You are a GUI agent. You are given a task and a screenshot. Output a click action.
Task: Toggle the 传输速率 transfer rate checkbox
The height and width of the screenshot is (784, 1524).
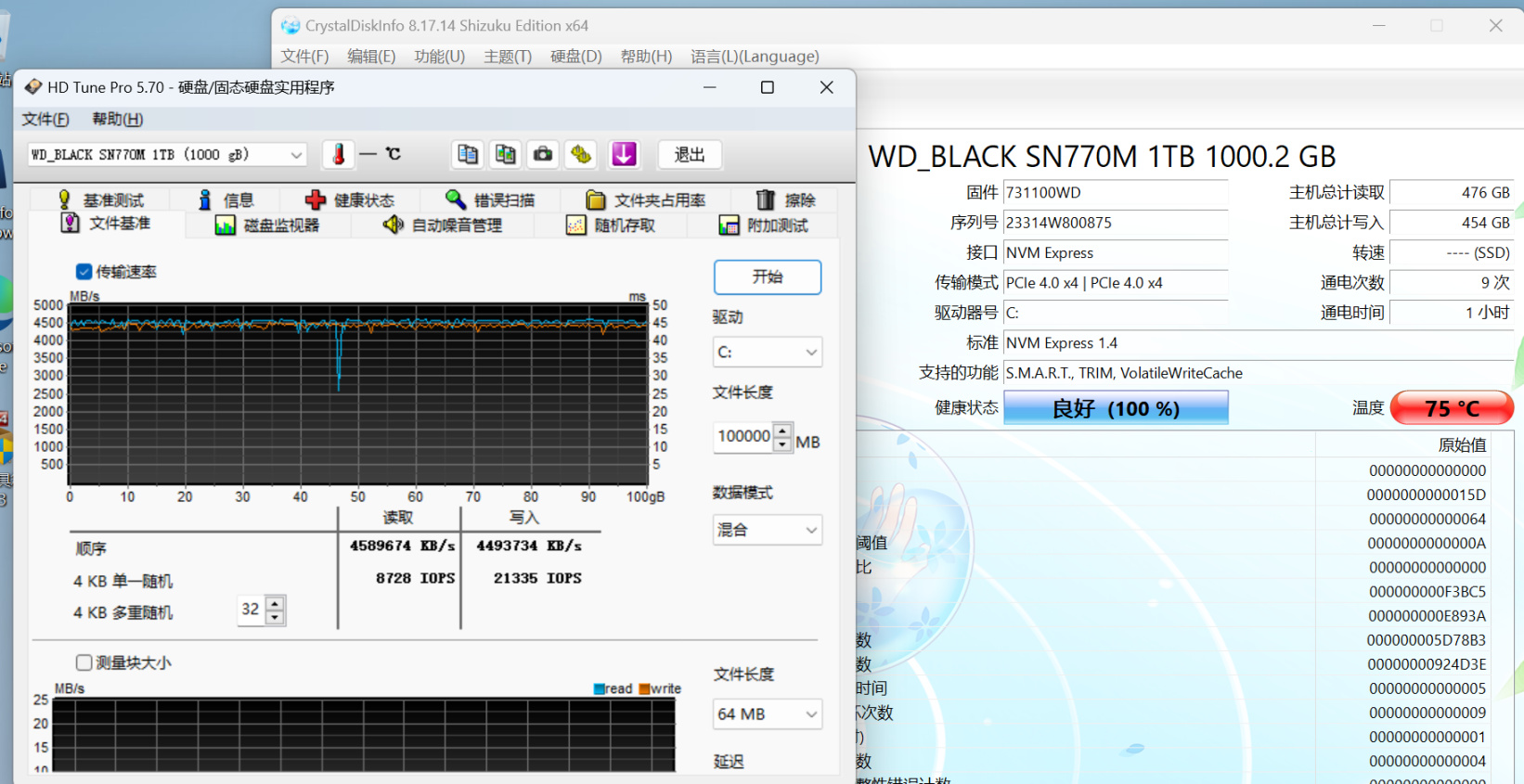pyautogui.click(x=84, y=272)
